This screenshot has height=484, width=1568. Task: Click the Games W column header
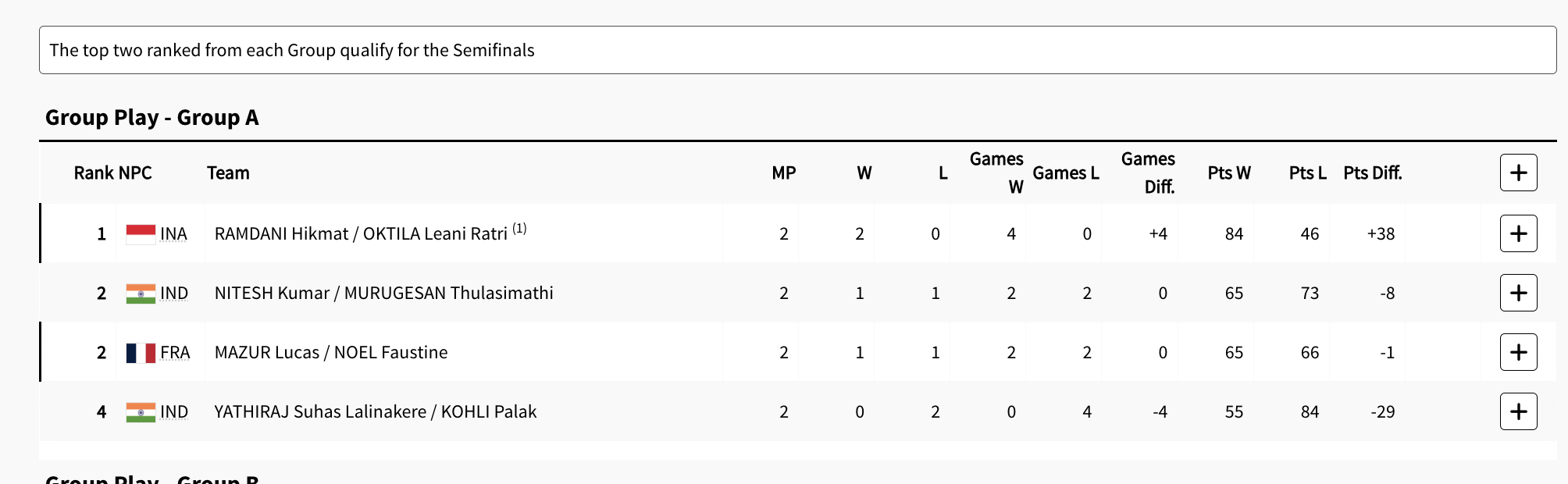click(996, 173)
